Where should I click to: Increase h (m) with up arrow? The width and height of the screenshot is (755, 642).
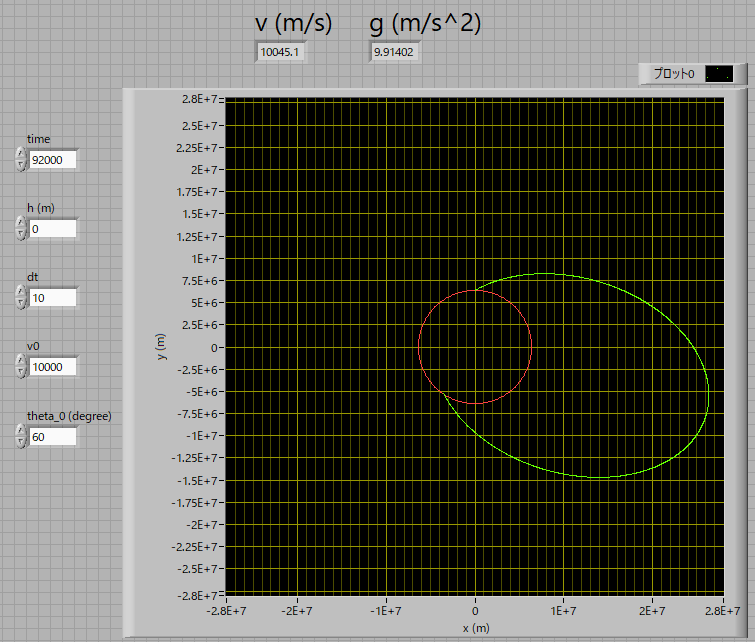20,222
